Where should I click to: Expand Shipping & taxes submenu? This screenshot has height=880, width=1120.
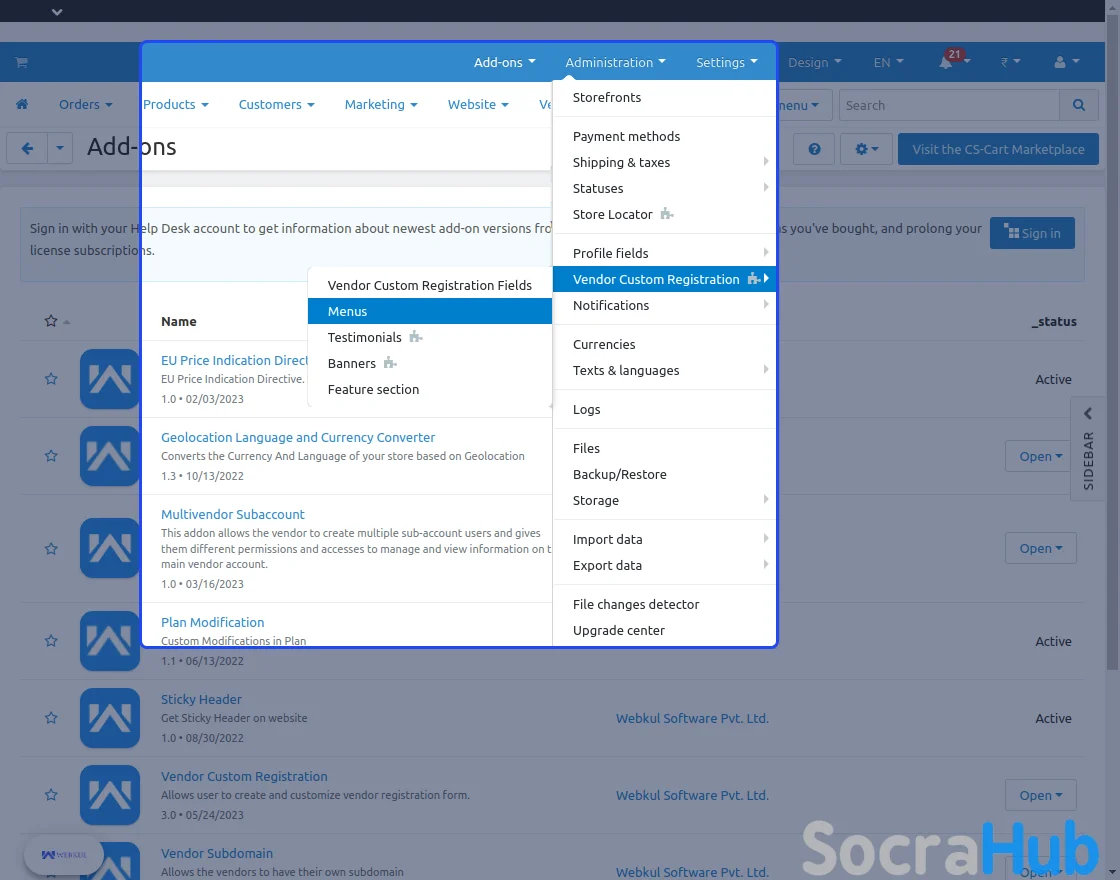(664, 162)
